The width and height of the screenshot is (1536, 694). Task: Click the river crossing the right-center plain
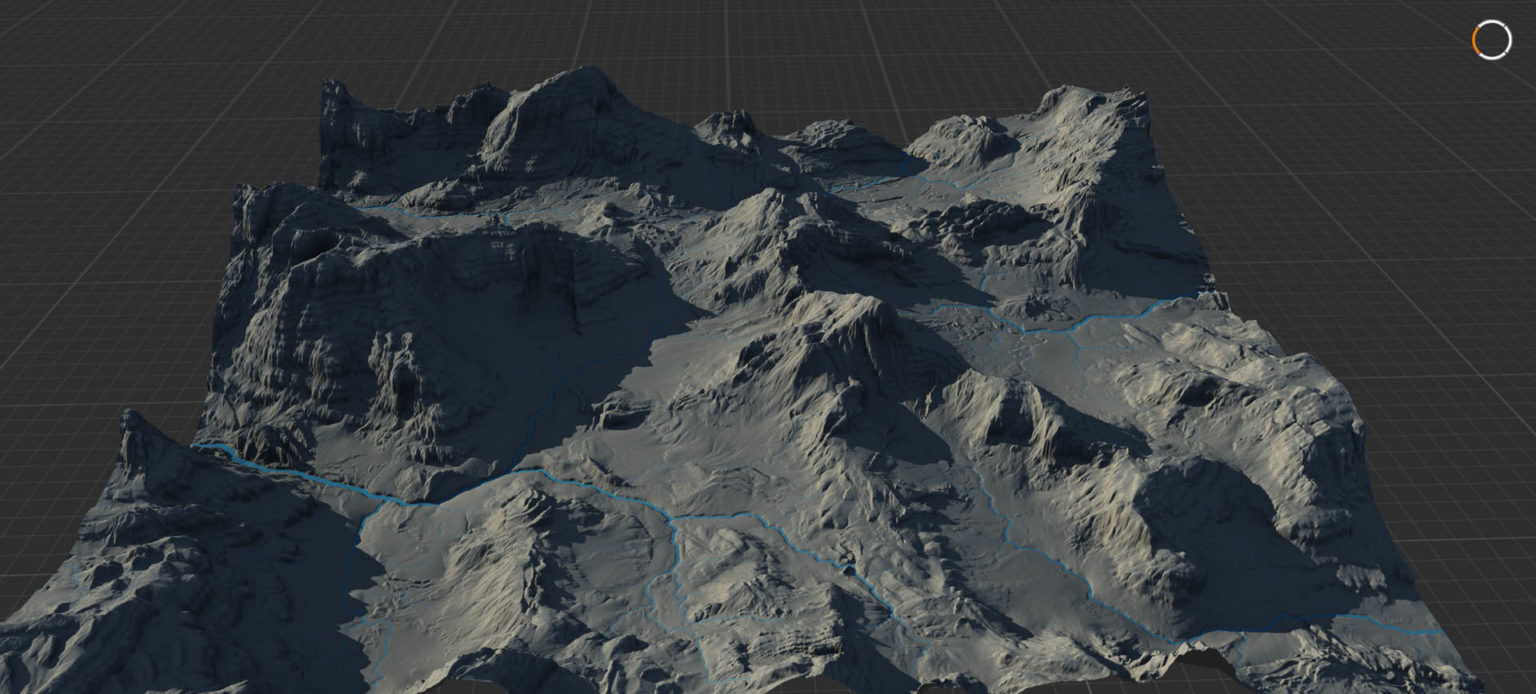(x=1080, y=323)
